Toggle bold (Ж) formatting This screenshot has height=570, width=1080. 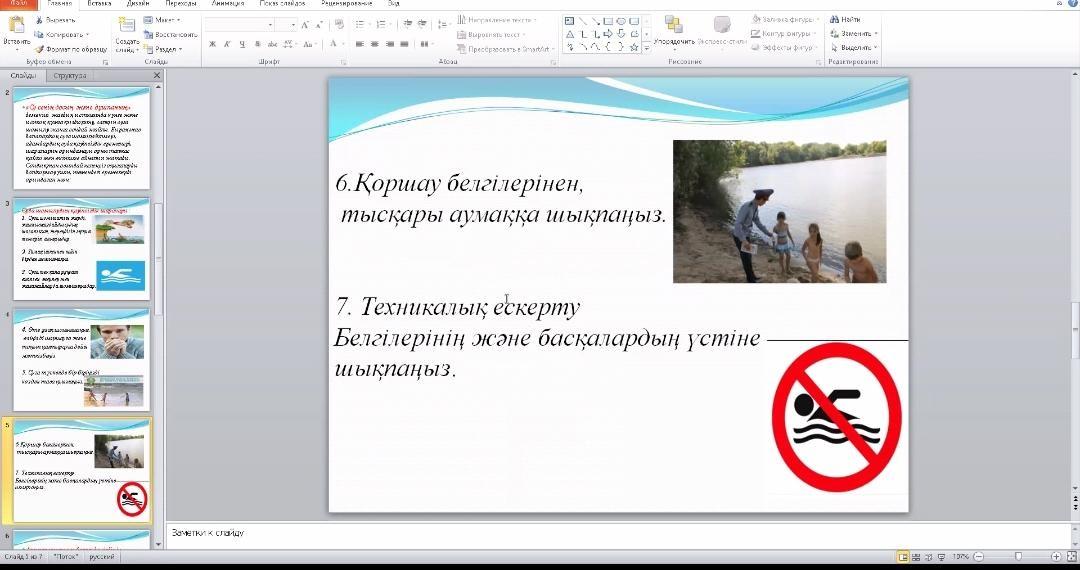coord(212,44)
